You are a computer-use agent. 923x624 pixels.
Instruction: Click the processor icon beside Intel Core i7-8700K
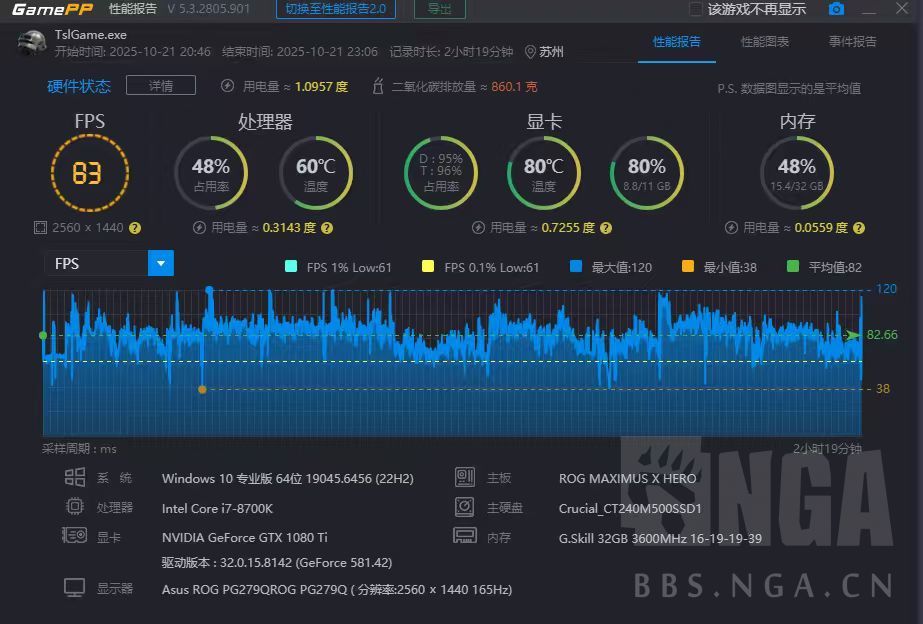coord(74,507)
